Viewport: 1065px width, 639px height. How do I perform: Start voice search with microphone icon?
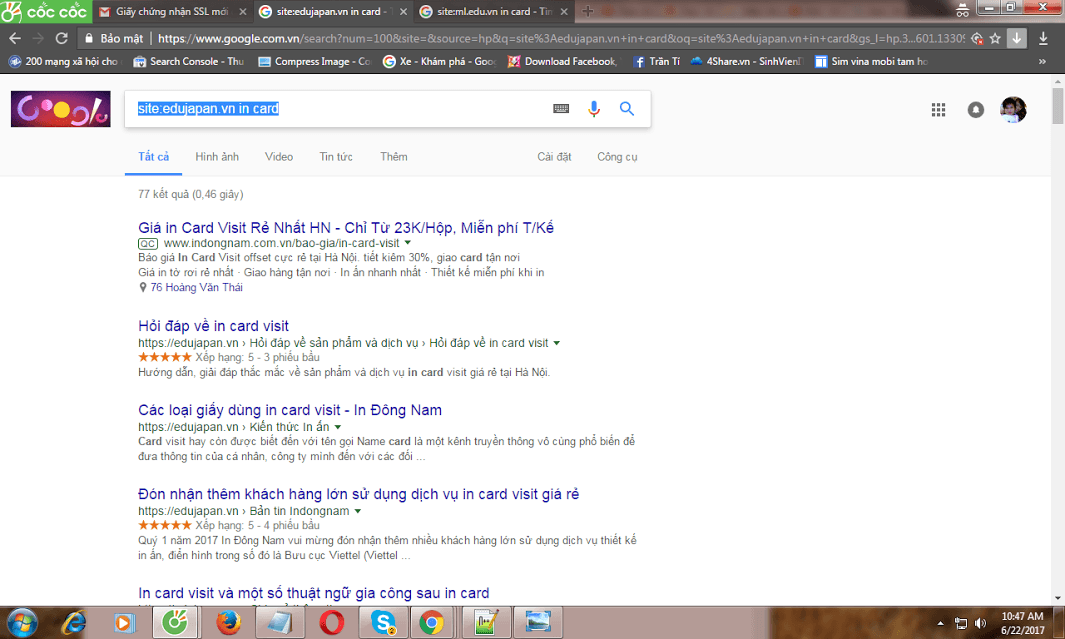pos(594,109)
